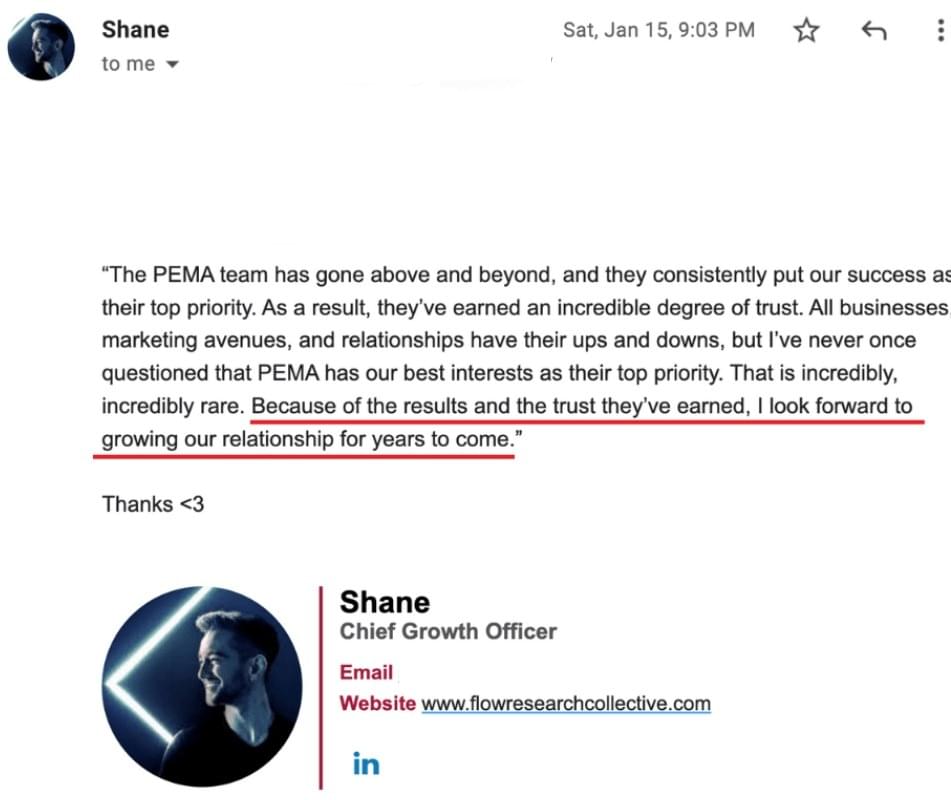
Task: Click the Chief Growth Officer title
Action: [448, 631]
